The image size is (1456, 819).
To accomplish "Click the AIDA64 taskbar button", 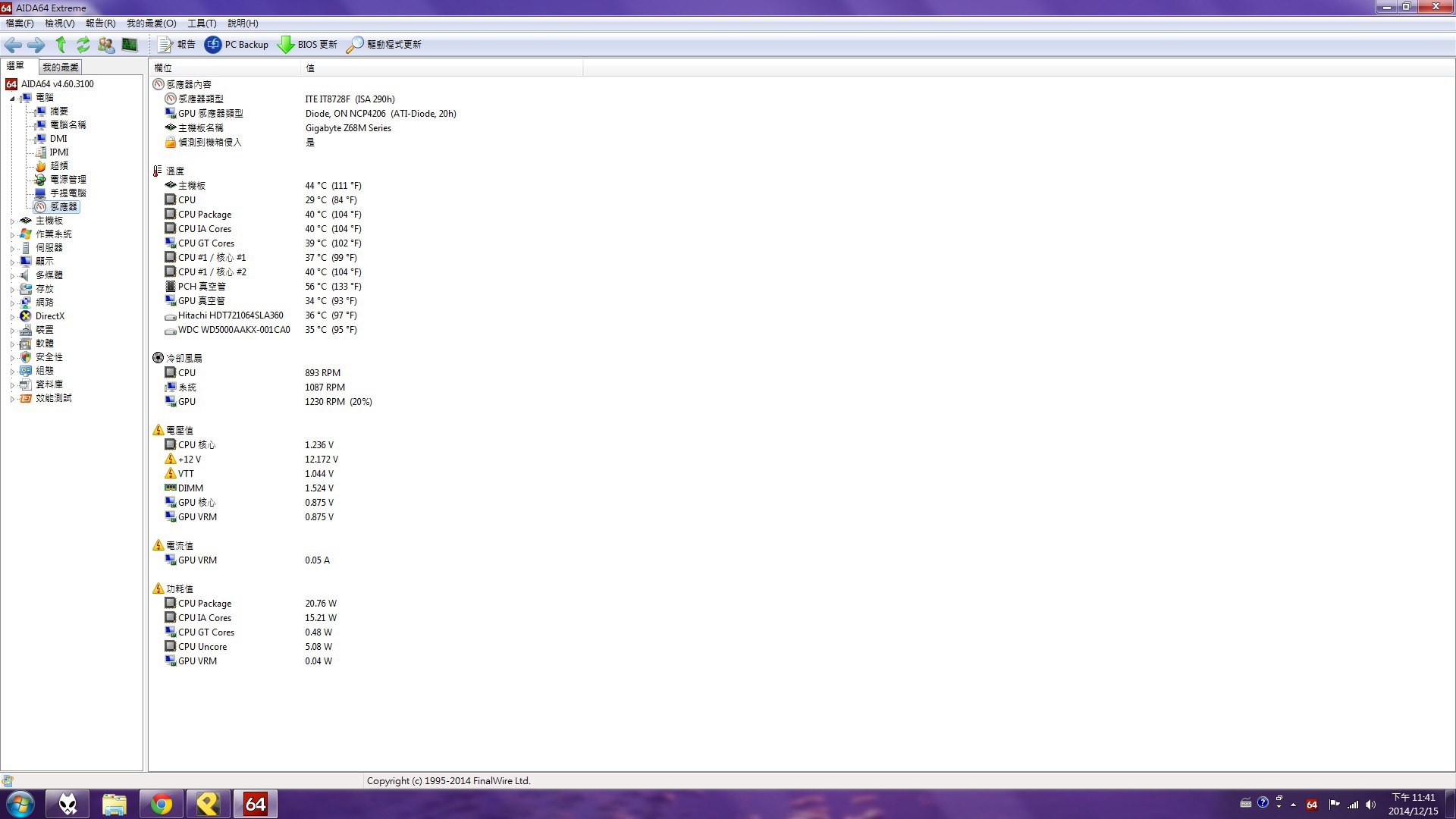I will click(x=255, y=804).
